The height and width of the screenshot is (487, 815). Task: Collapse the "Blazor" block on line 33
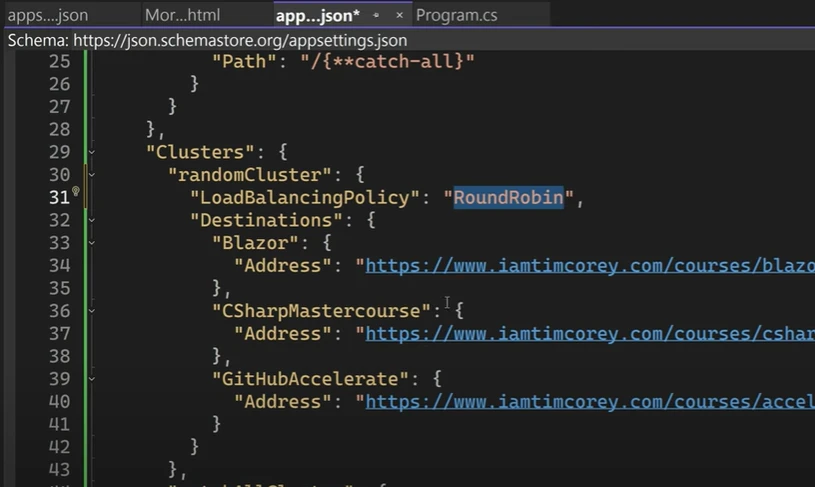91,243
